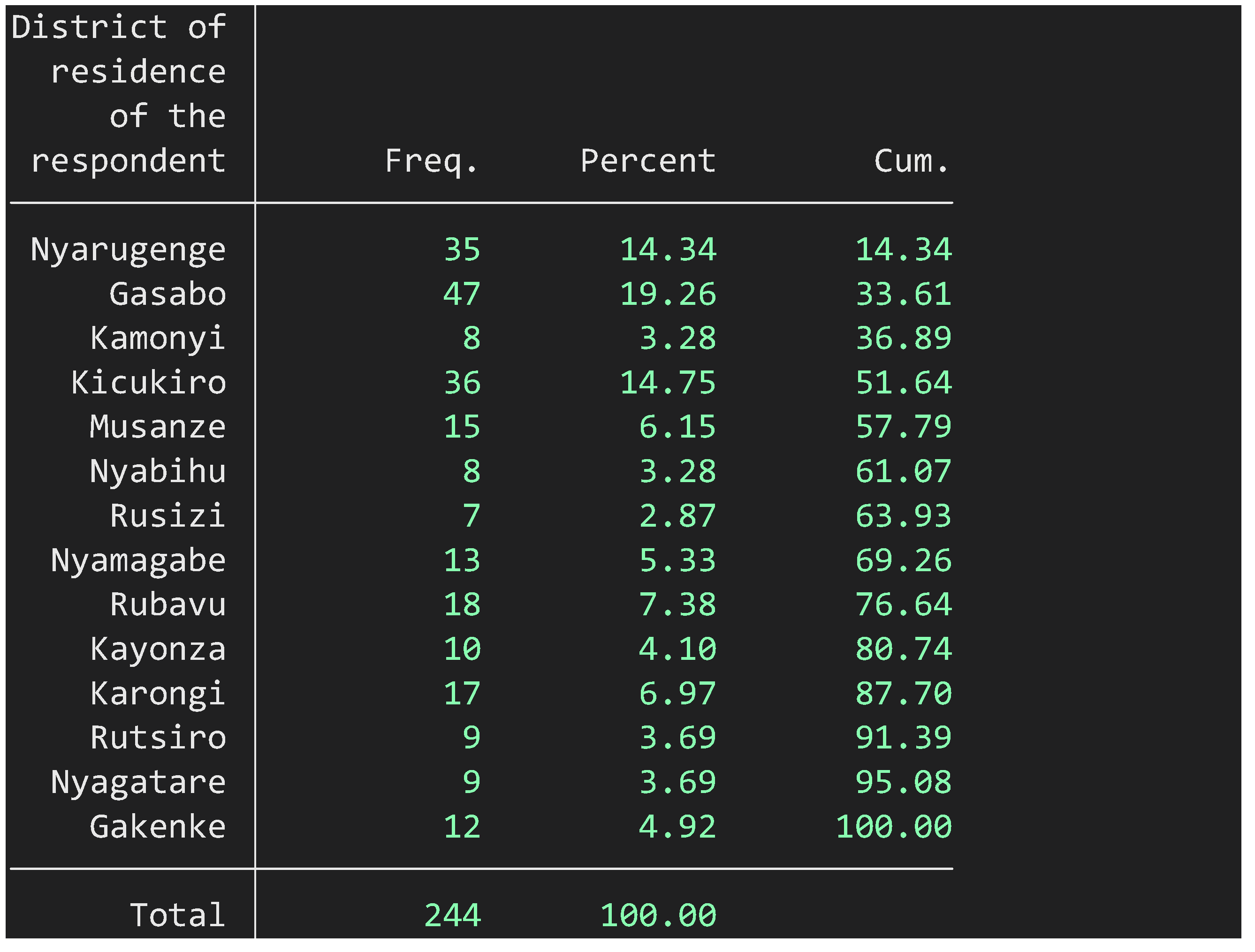Select the Rusizi row label
The image size is (1255, 952).
click(168, 516)
